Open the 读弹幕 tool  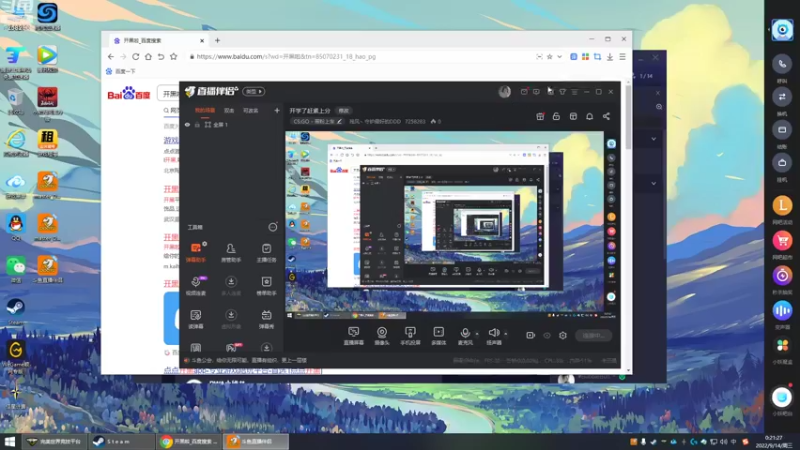coord(196,319)
